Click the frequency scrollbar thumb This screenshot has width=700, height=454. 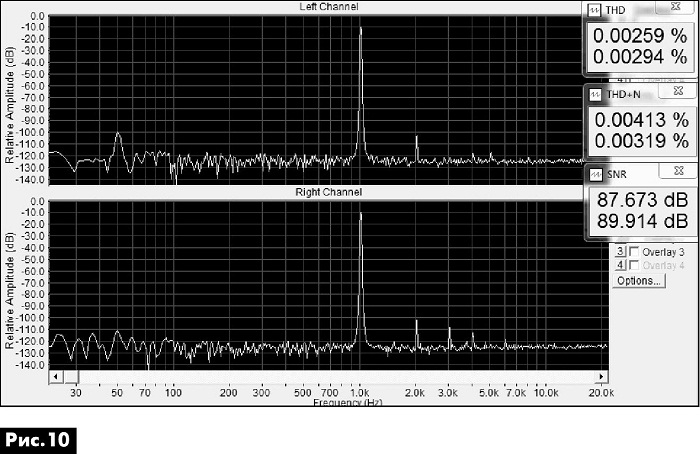click(x=71, y=376)
